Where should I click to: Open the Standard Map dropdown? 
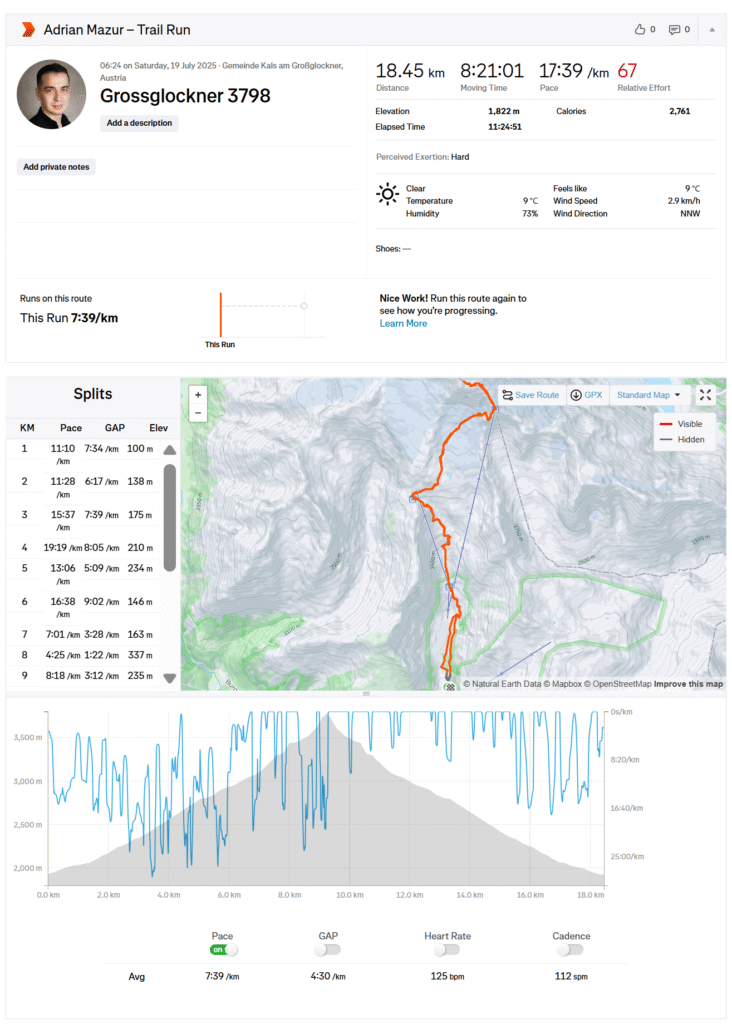point(648,395)
